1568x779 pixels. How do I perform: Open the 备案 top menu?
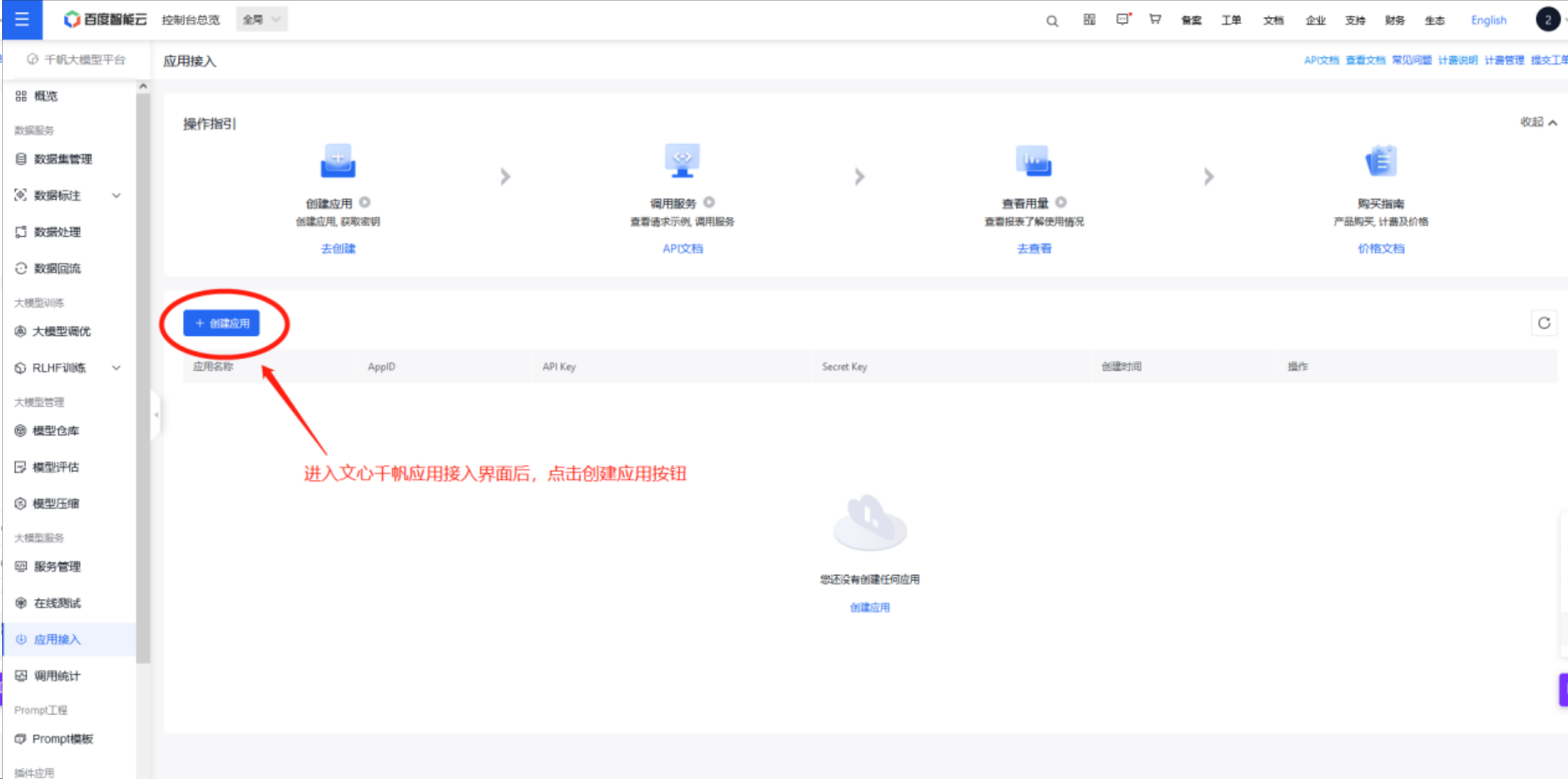[x=1191, y=21]
